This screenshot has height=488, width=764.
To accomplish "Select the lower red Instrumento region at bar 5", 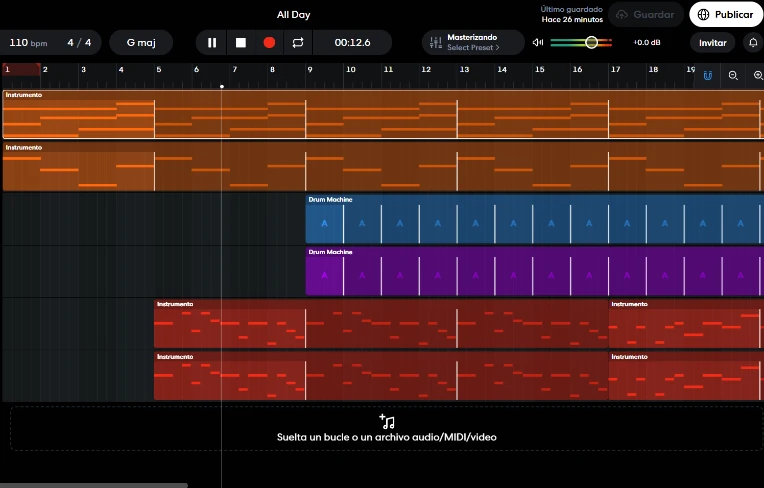I will [x=381, y=376].
